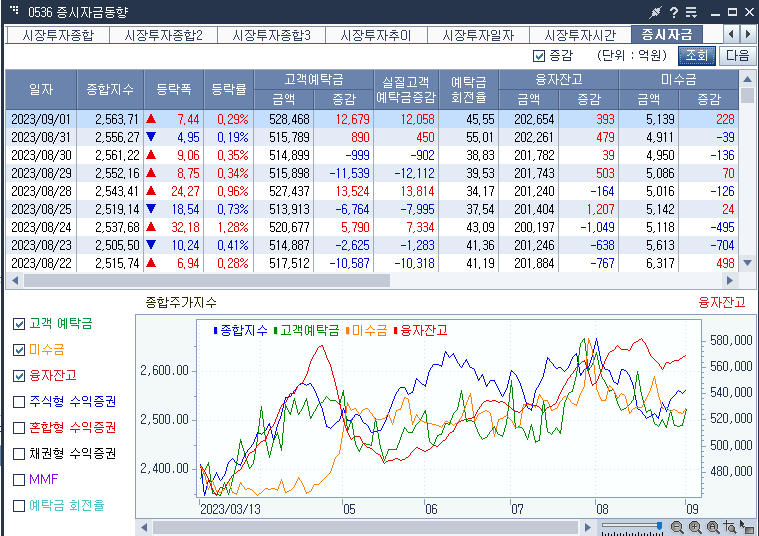Click the 등락률 column header
The width and height of the screenshot is (759, 536).
coord(228,90)
